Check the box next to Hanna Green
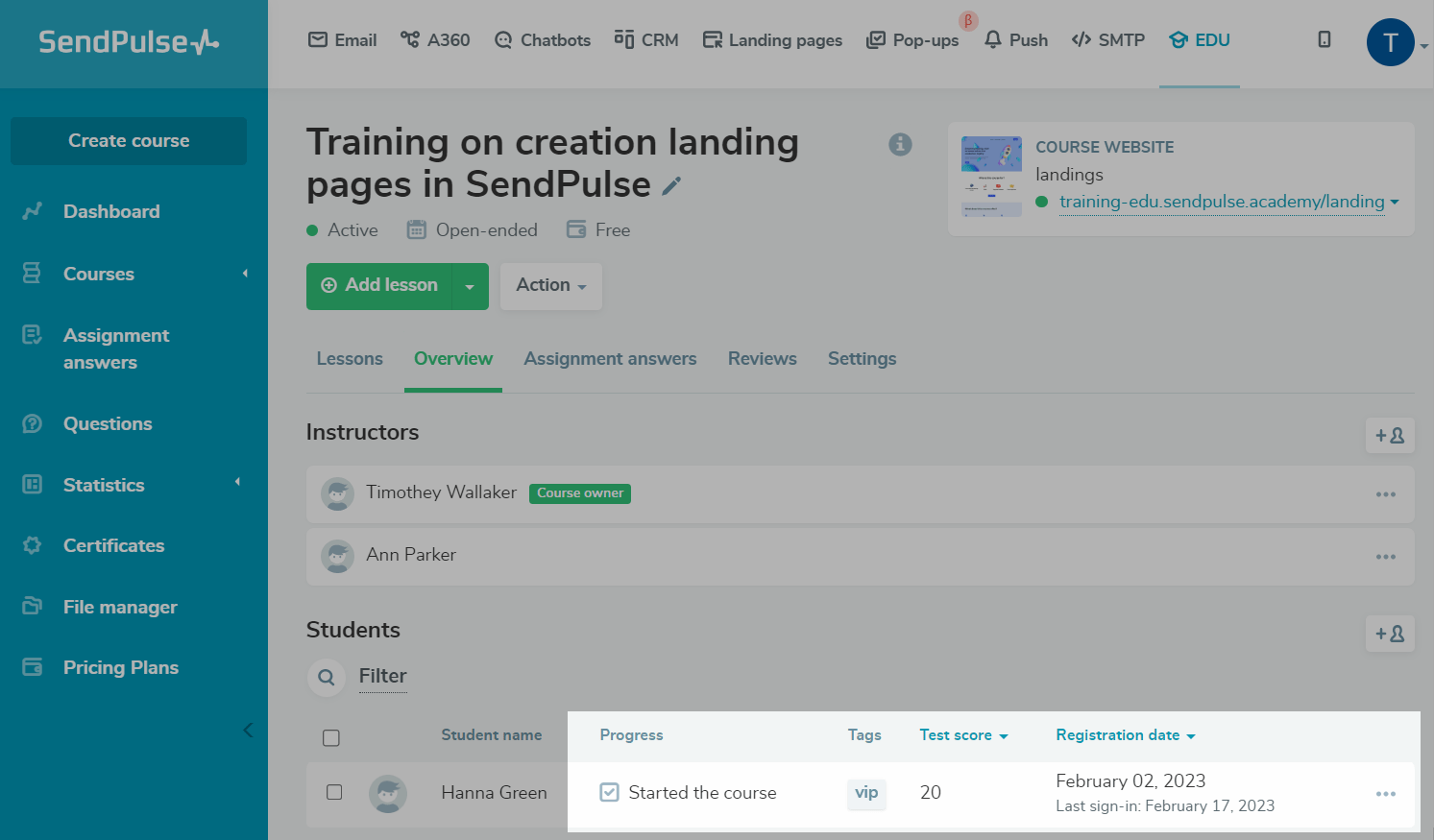1434x840 pixels. (x=334, y=792)
